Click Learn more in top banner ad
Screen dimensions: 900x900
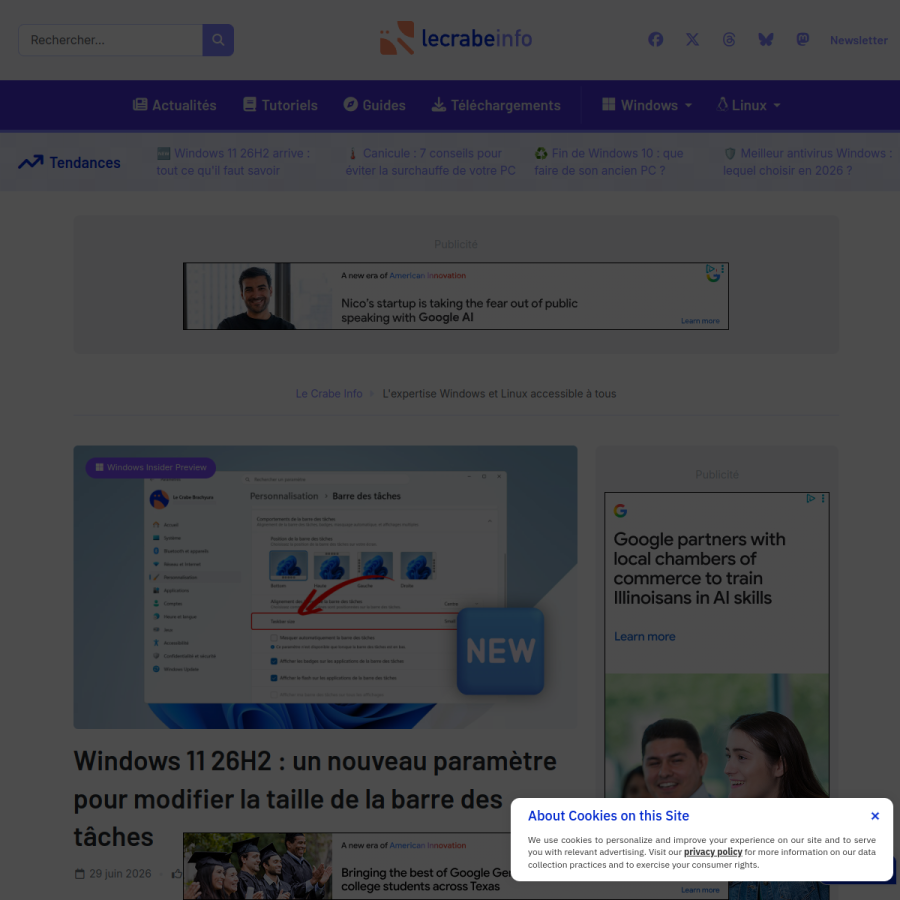[700, 321]
